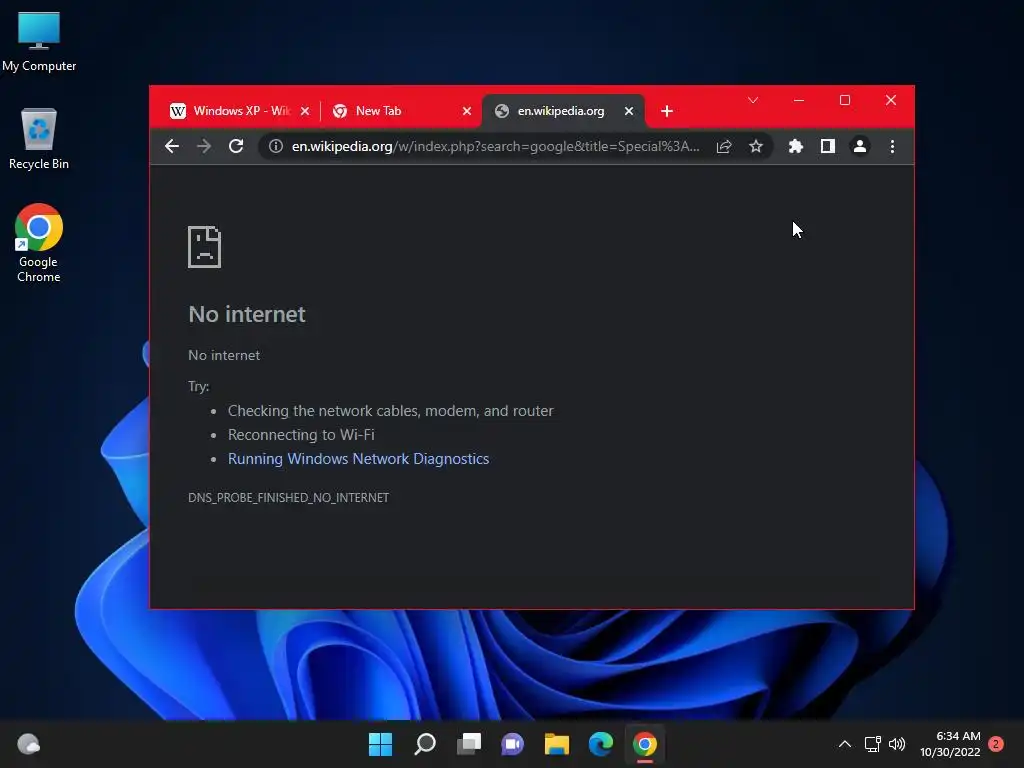Select Google Chrome desktop shortcut
1024x768 pixels.
pos(39,243)
